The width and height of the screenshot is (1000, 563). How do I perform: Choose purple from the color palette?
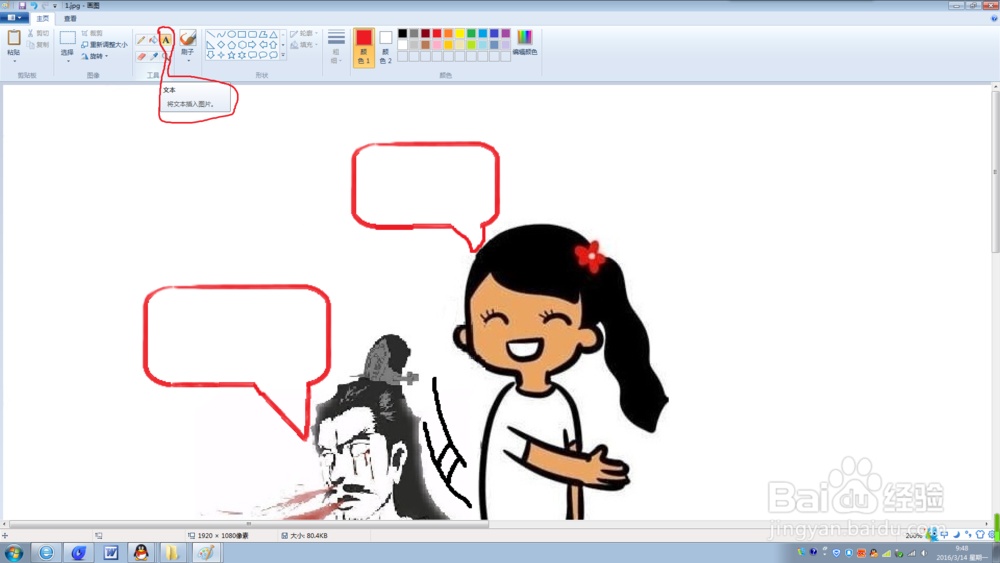[506, 33]
